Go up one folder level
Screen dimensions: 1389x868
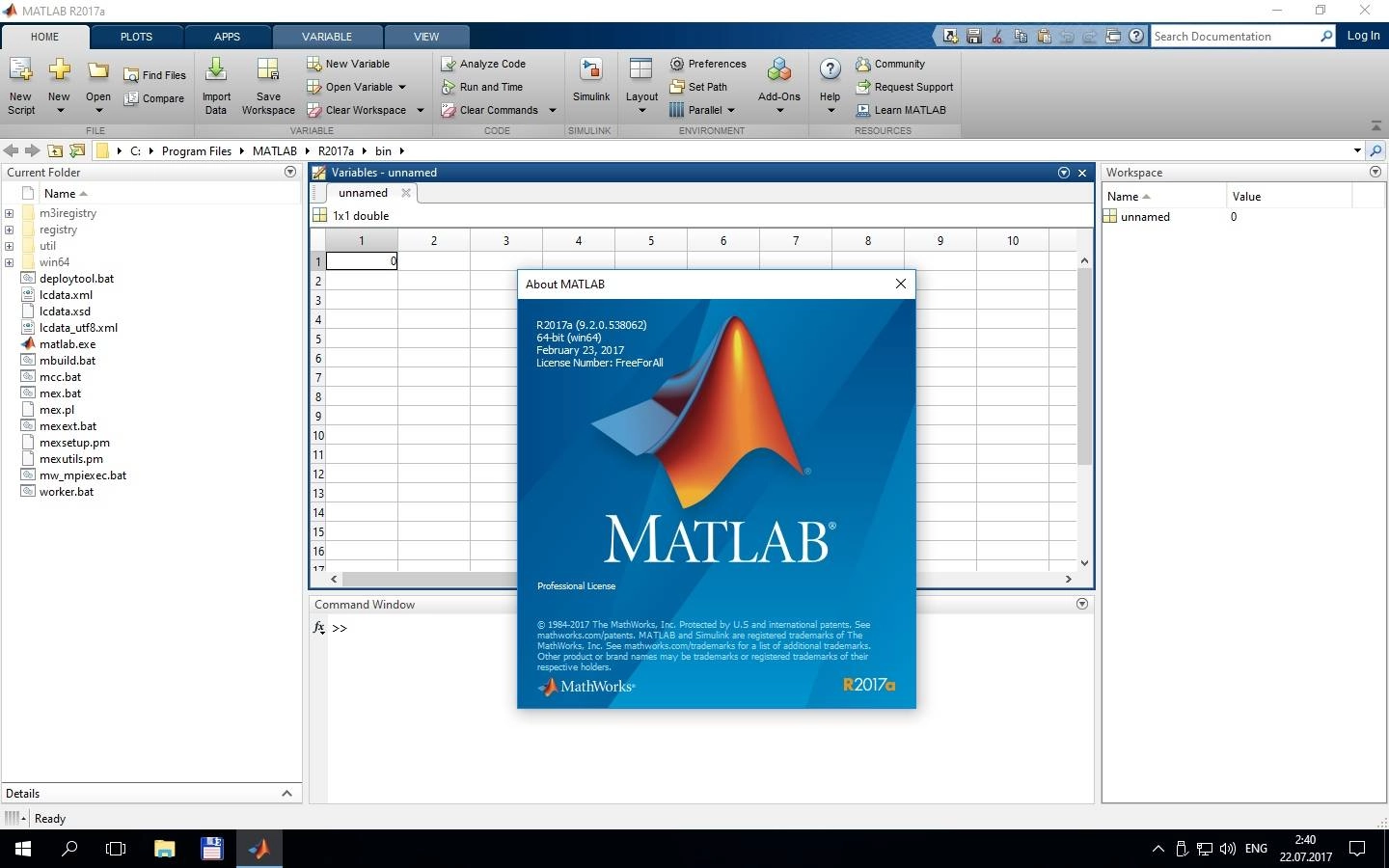(x=55, y=150)
